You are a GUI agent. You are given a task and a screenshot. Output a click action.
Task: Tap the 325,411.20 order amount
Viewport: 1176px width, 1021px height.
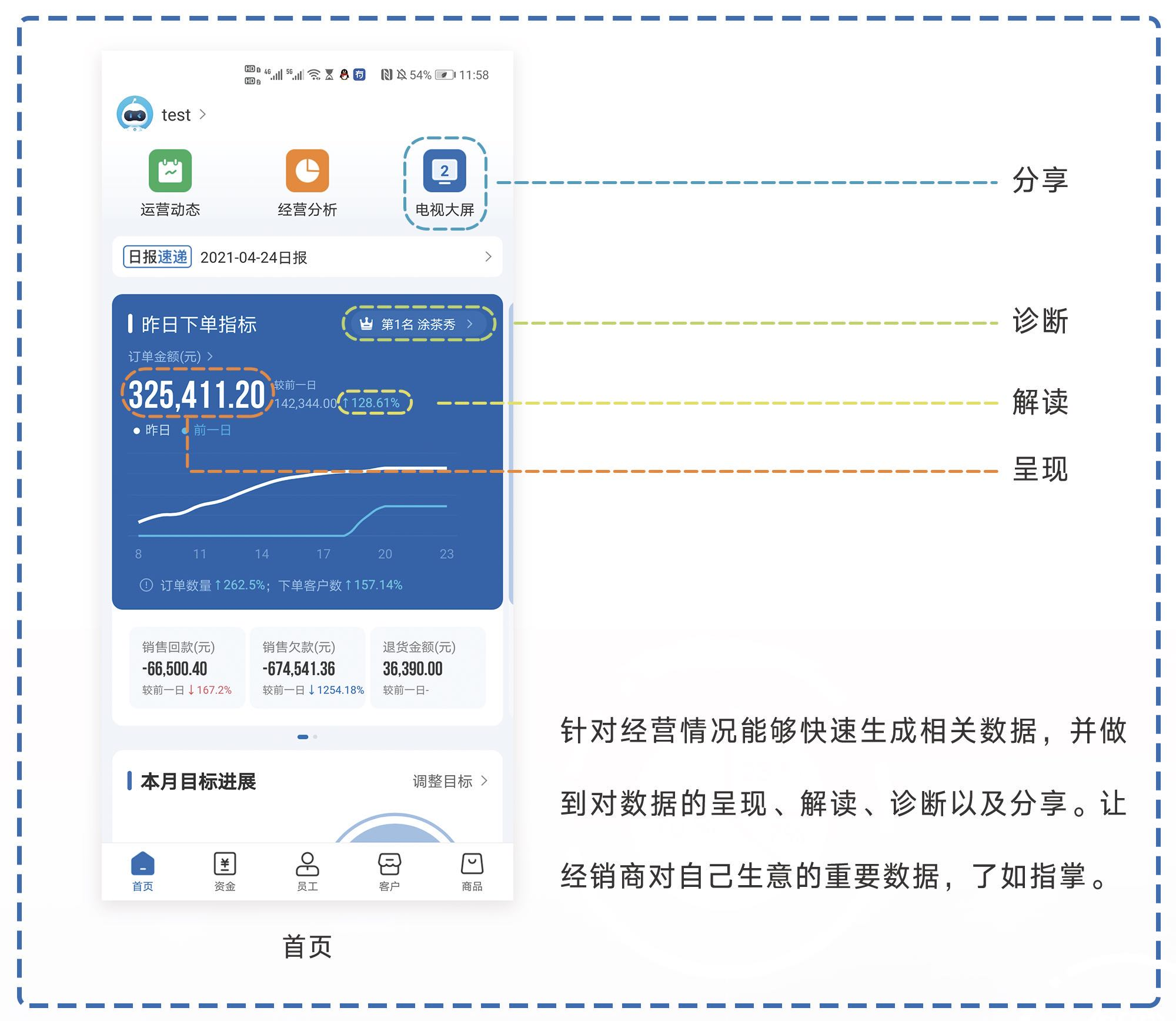(197, 394)
